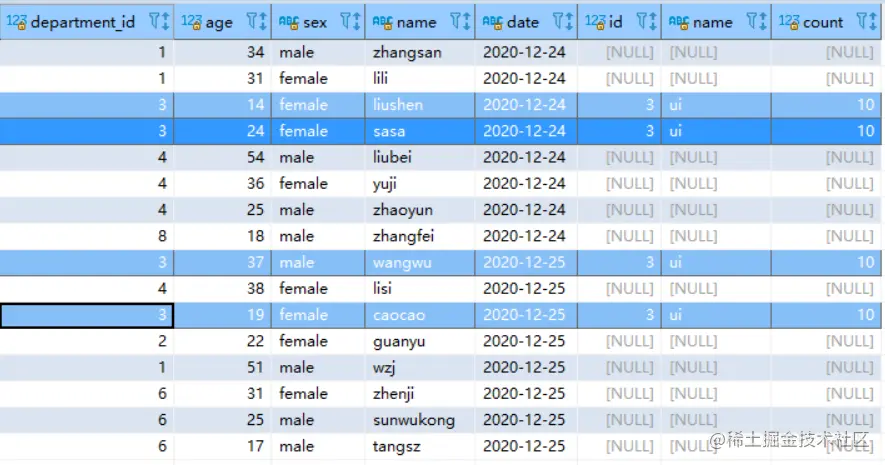Select age value 54 in liubei row
885x465 pixels.
tap(222, 157)
